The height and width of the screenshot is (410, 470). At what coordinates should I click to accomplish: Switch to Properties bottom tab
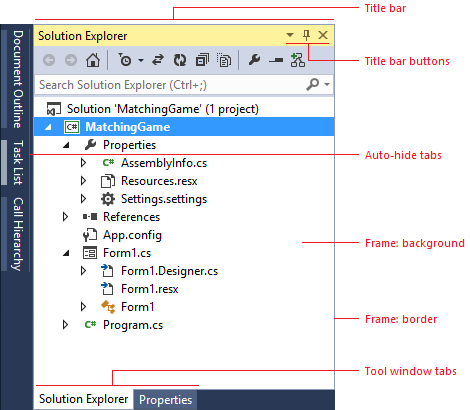[x=165, y=400]
